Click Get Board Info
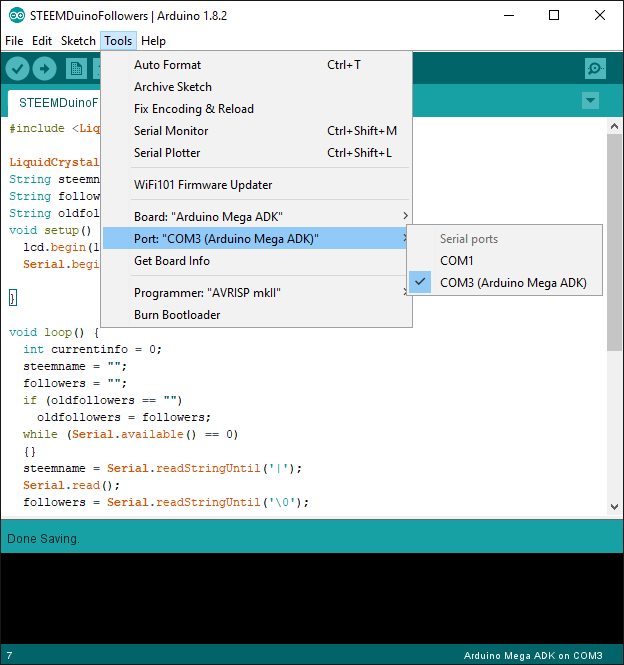Screen dimensions: 624x665 (x=256, y=260)
